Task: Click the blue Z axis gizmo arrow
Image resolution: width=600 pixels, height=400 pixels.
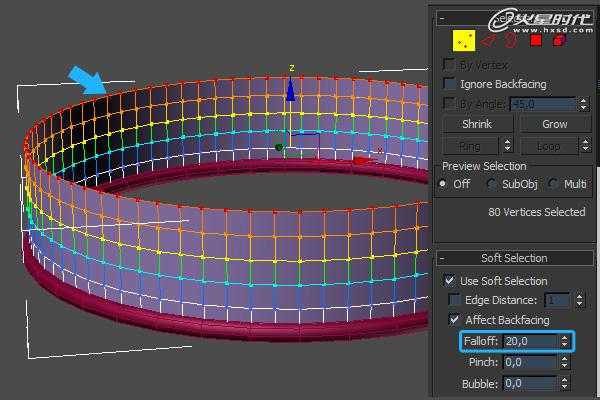Action: 291,89
